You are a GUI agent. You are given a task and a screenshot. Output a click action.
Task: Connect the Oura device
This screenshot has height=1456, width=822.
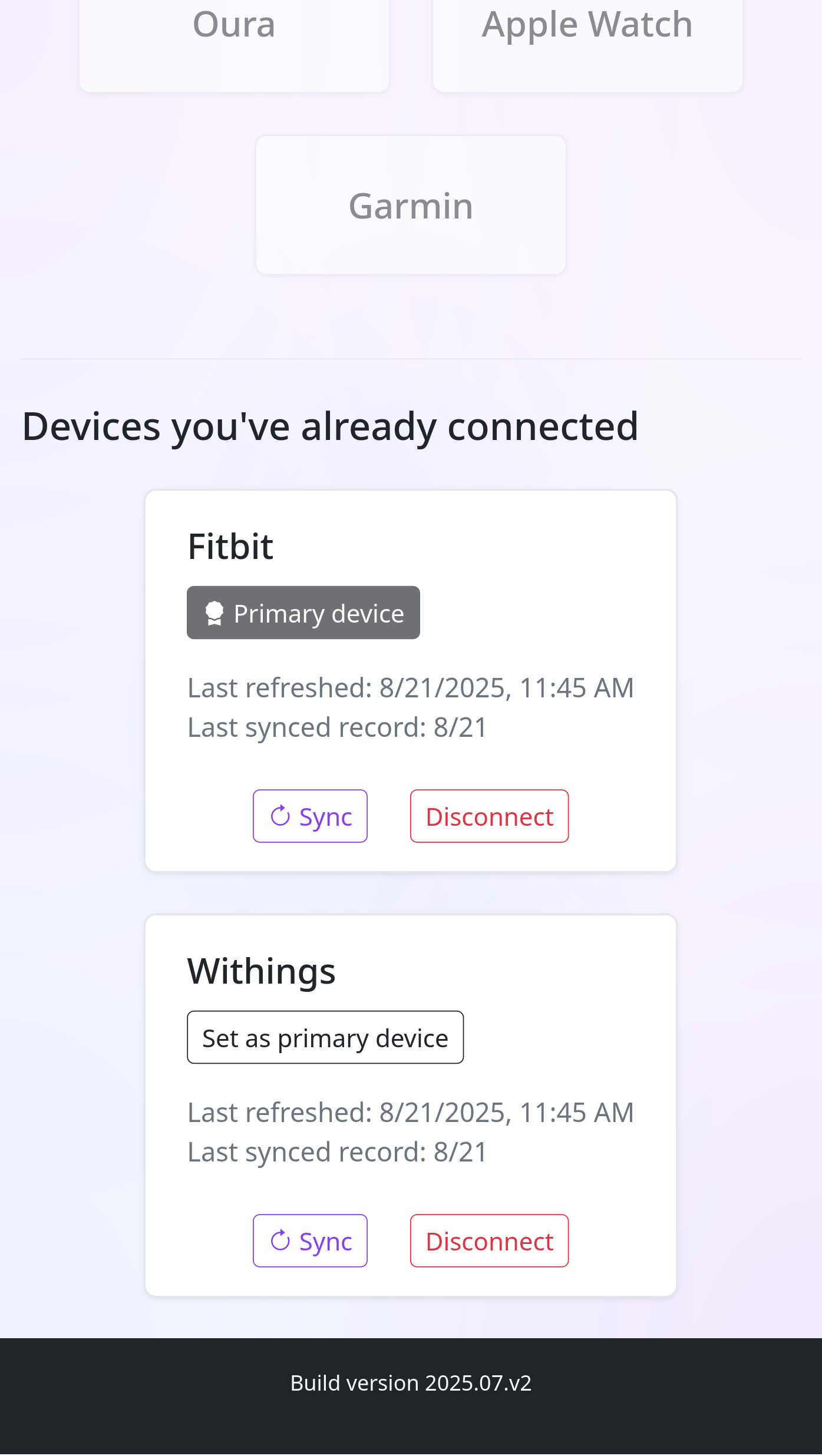pyautogui.click(x=234, y=24)
